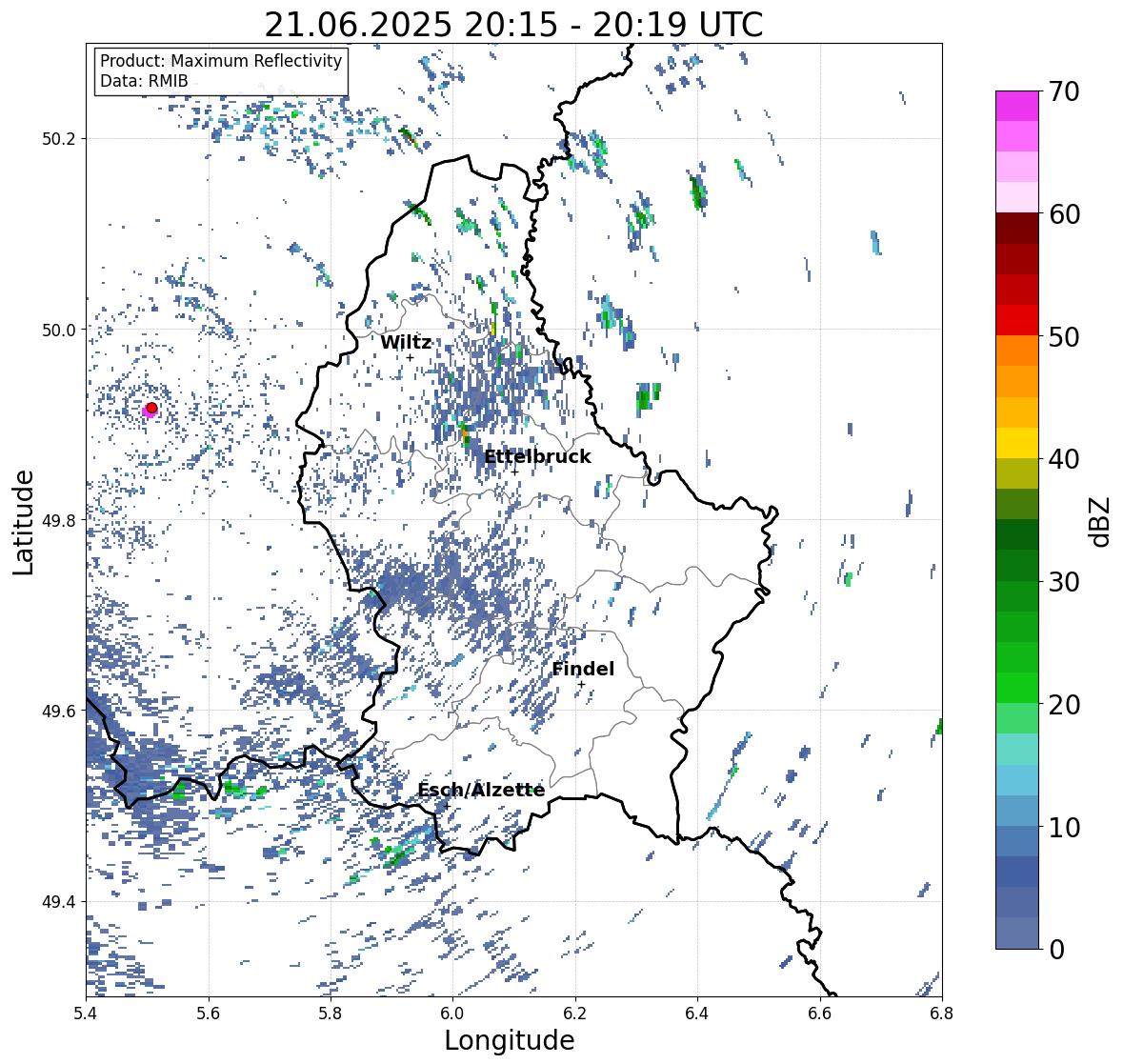
Task: Click the 5.8 longitude tick label
Action: point(331,1013)
